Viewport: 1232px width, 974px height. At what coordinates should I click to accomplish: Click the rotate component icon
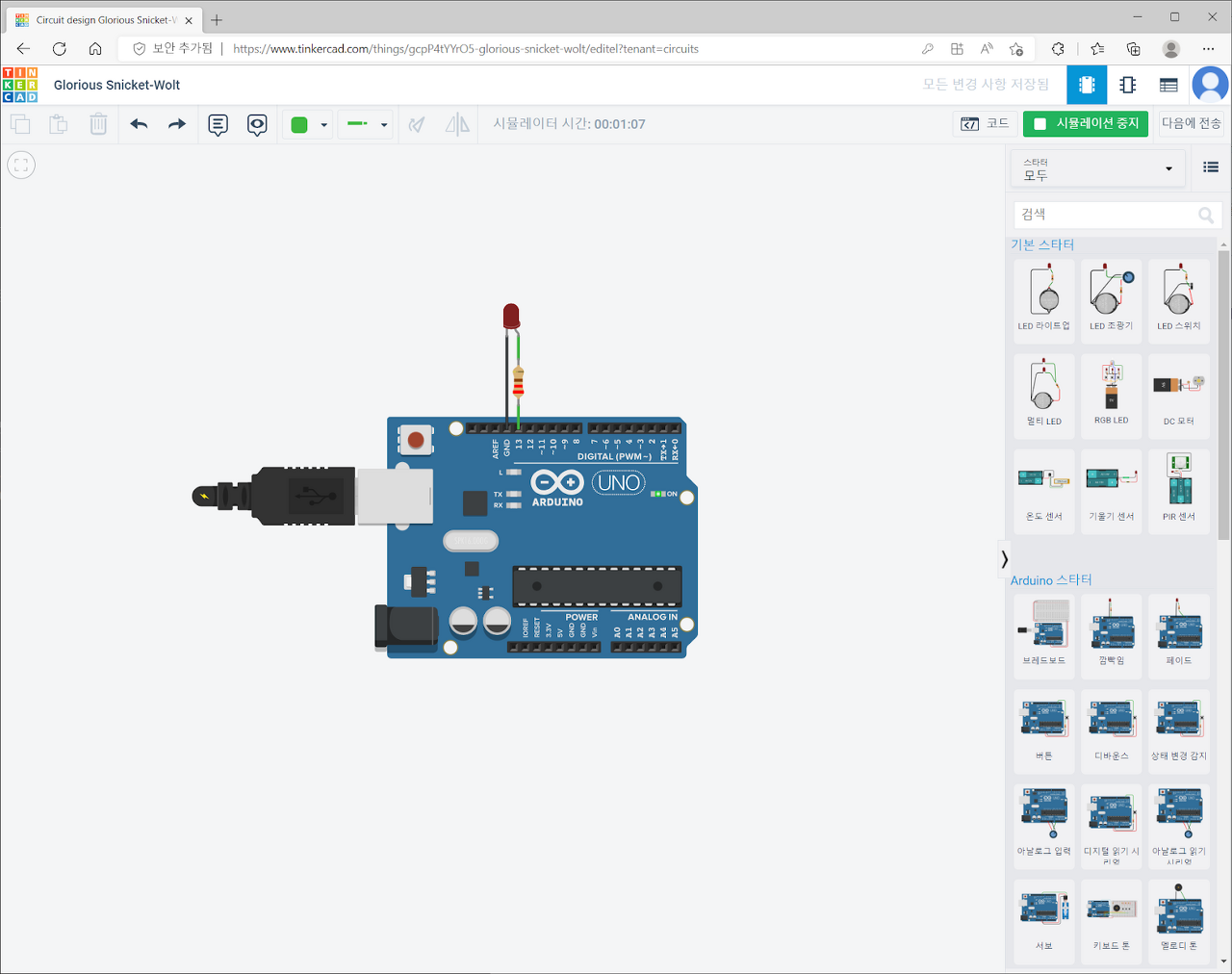pos(417,124)
